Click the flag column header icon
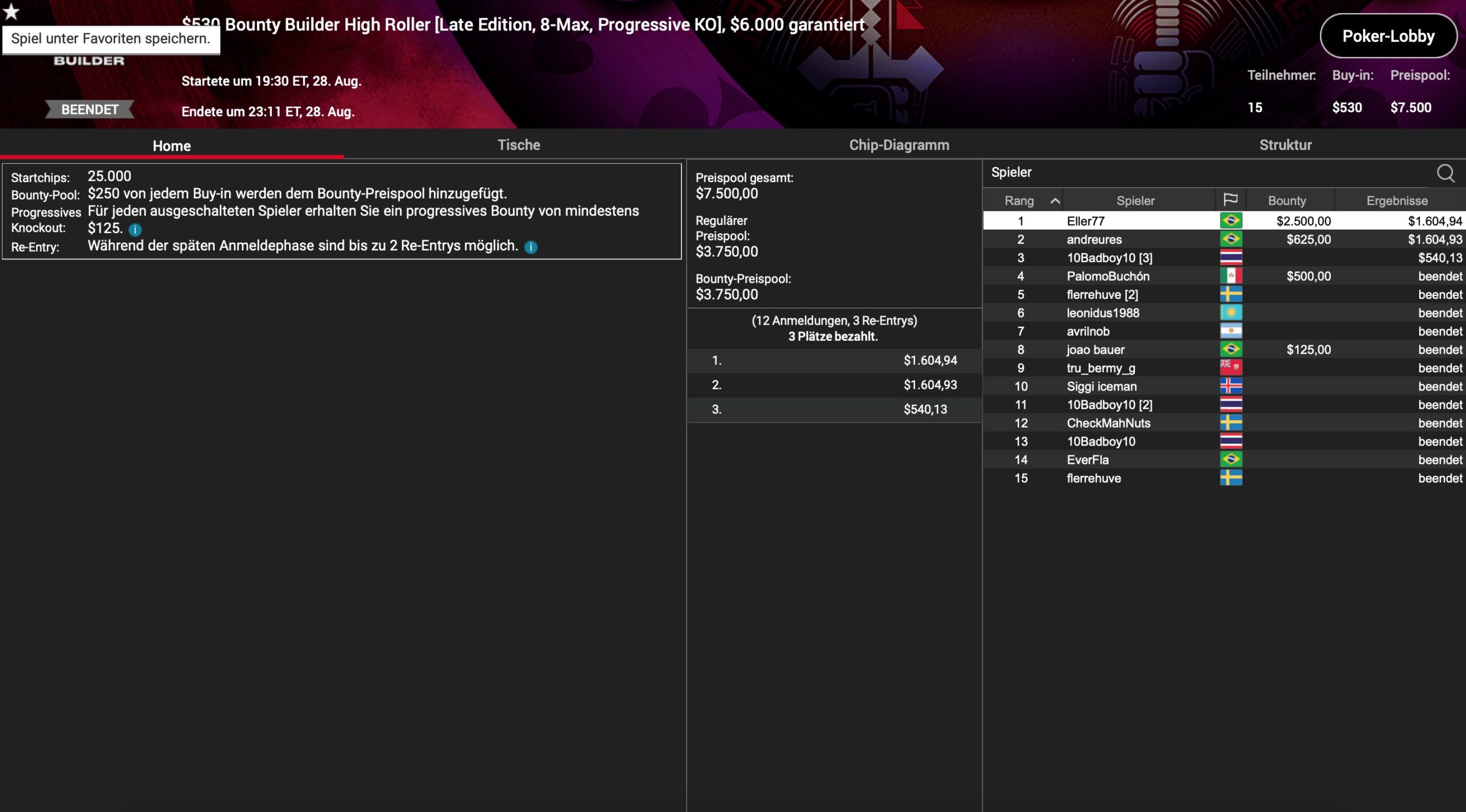1466x812 pixels. tap(1230, 200)
